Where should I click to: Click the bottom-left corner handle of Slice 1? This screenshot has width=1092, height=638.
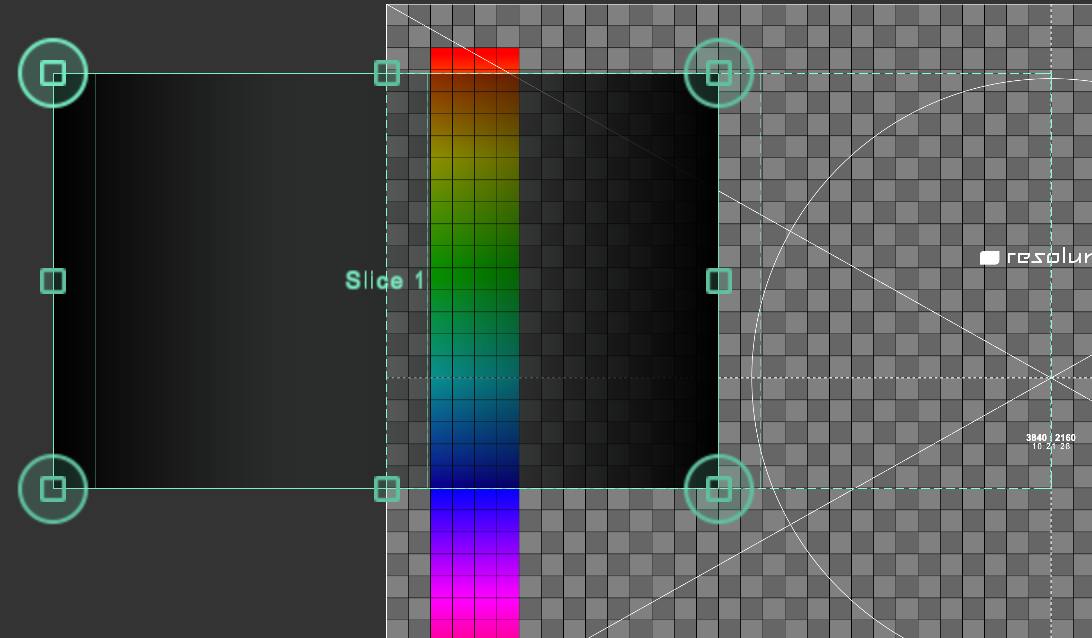coord(53,488)
